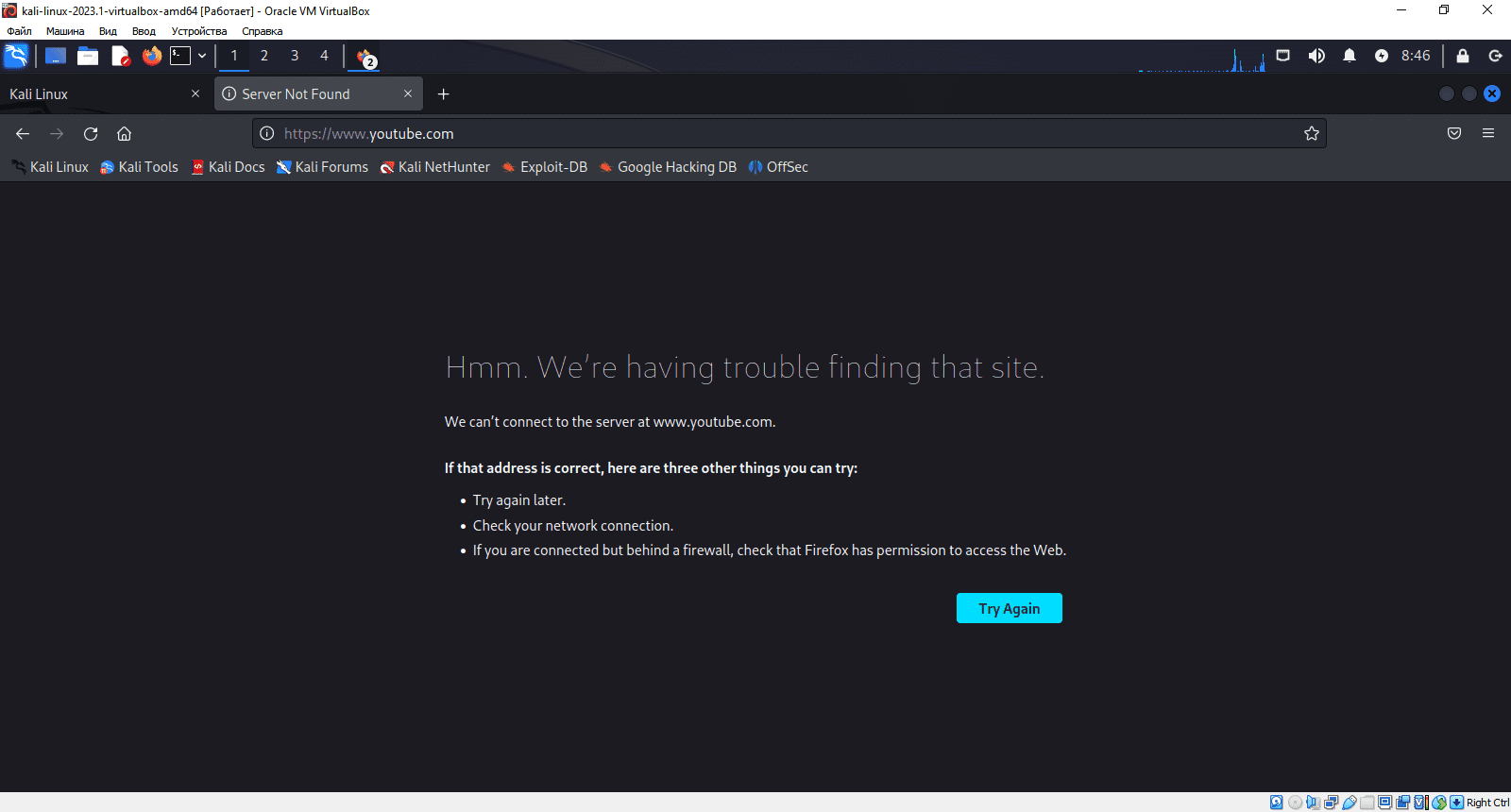Click the Try Again button
Viewport: 1511px width, 812px height.
(1010, 608)
